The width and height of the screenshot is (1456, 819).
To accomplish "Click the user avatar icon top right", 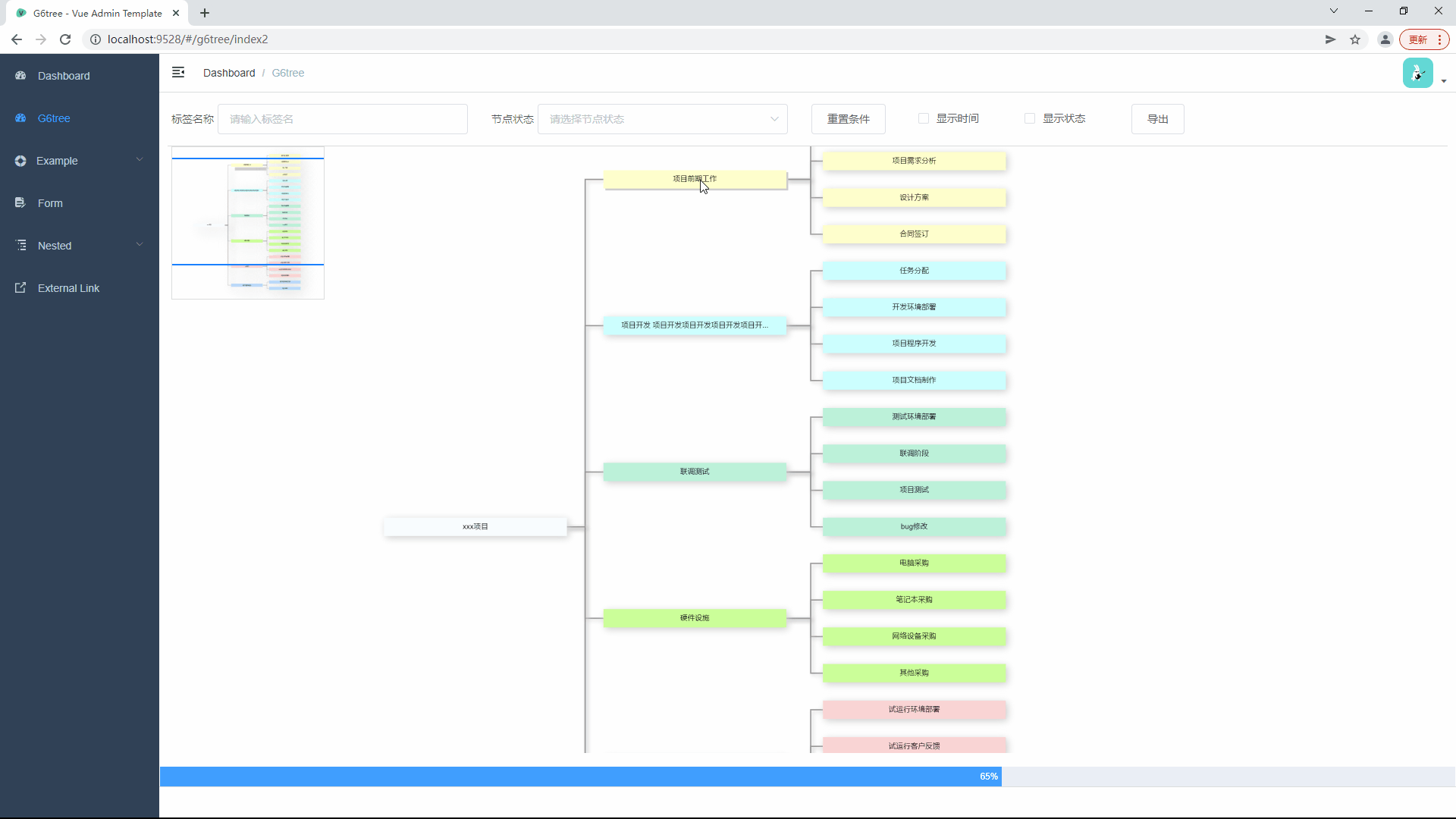I will pos(1419,72).
